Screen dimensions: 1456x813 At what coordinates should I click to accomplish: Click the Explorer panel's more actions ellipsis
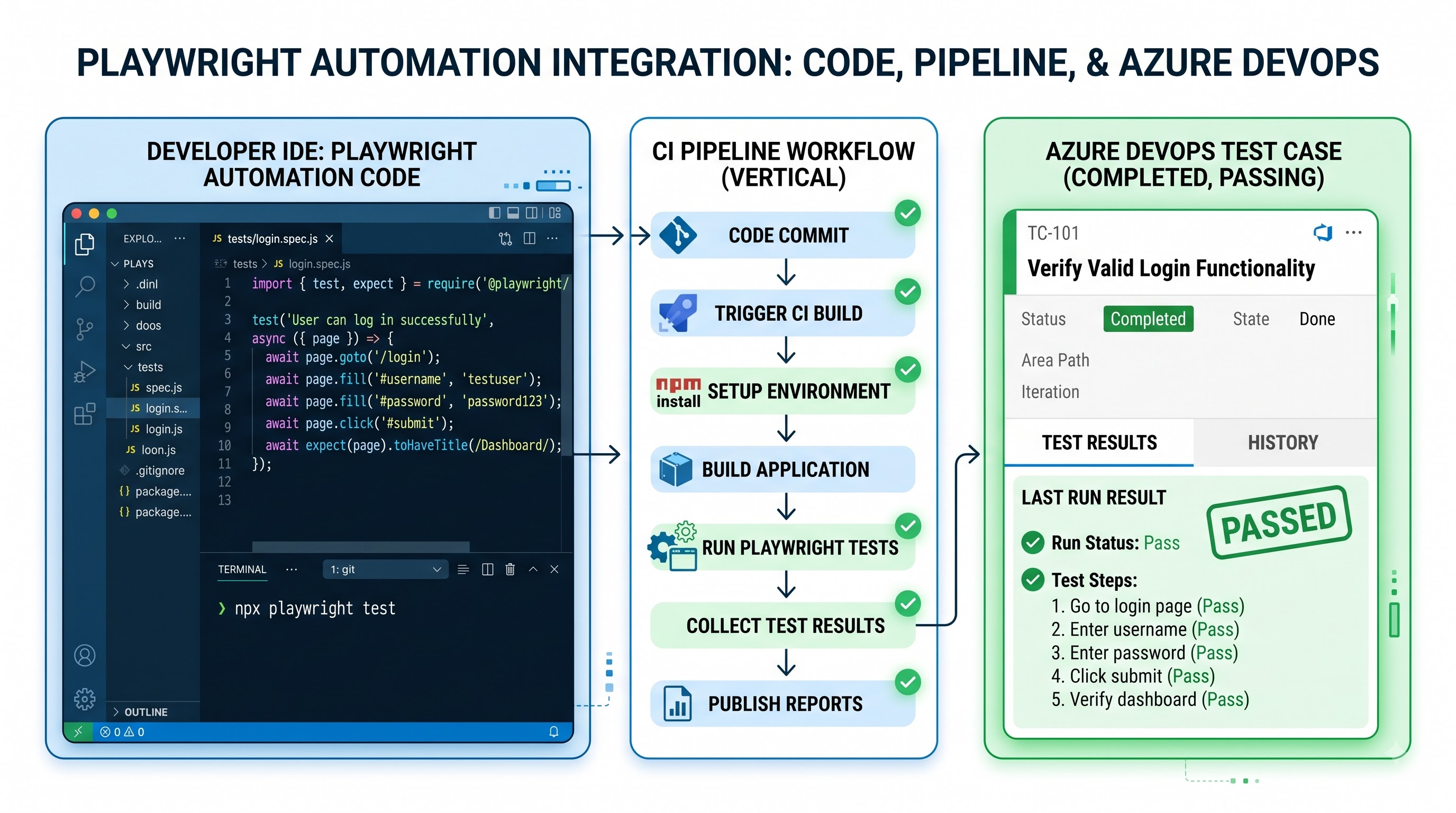pos(180,239)
